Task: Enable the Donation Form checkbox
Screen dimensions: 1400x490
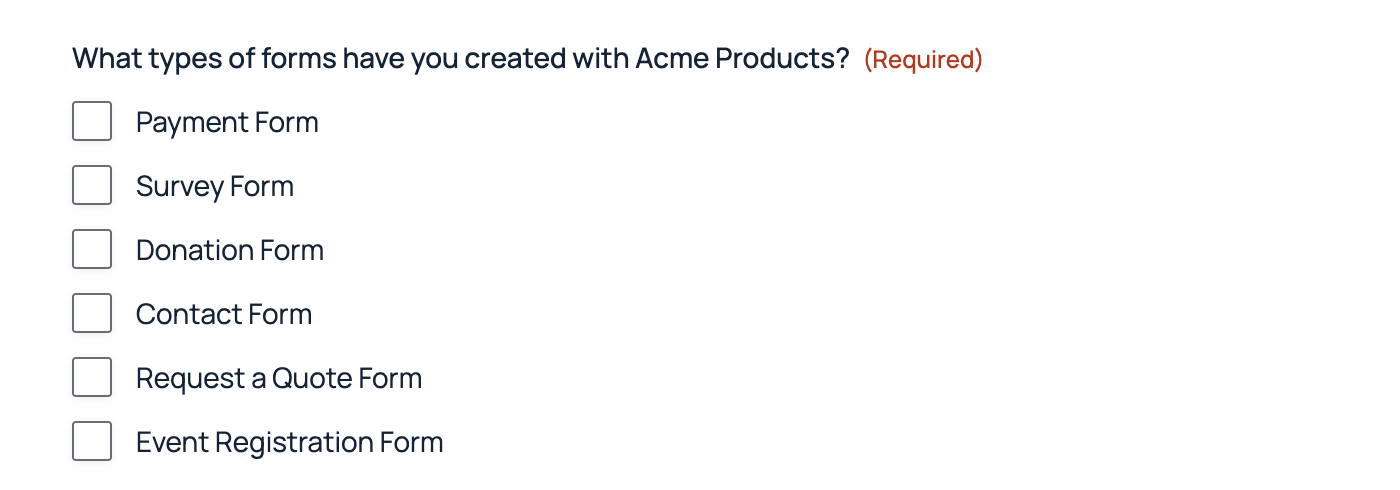Action: coord(92,250)
